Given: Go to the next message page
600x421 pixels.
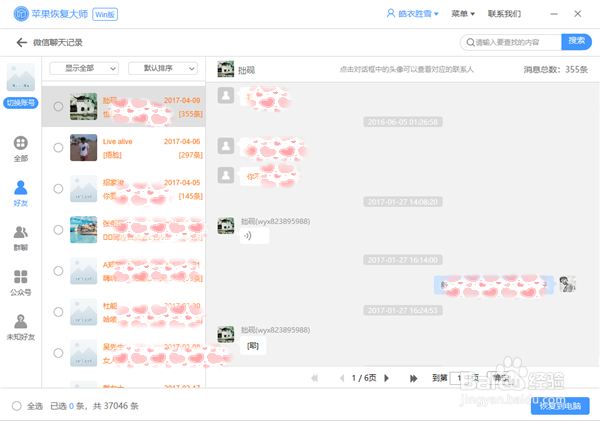Looking at the screenshot, I should (x=386, y=378).
